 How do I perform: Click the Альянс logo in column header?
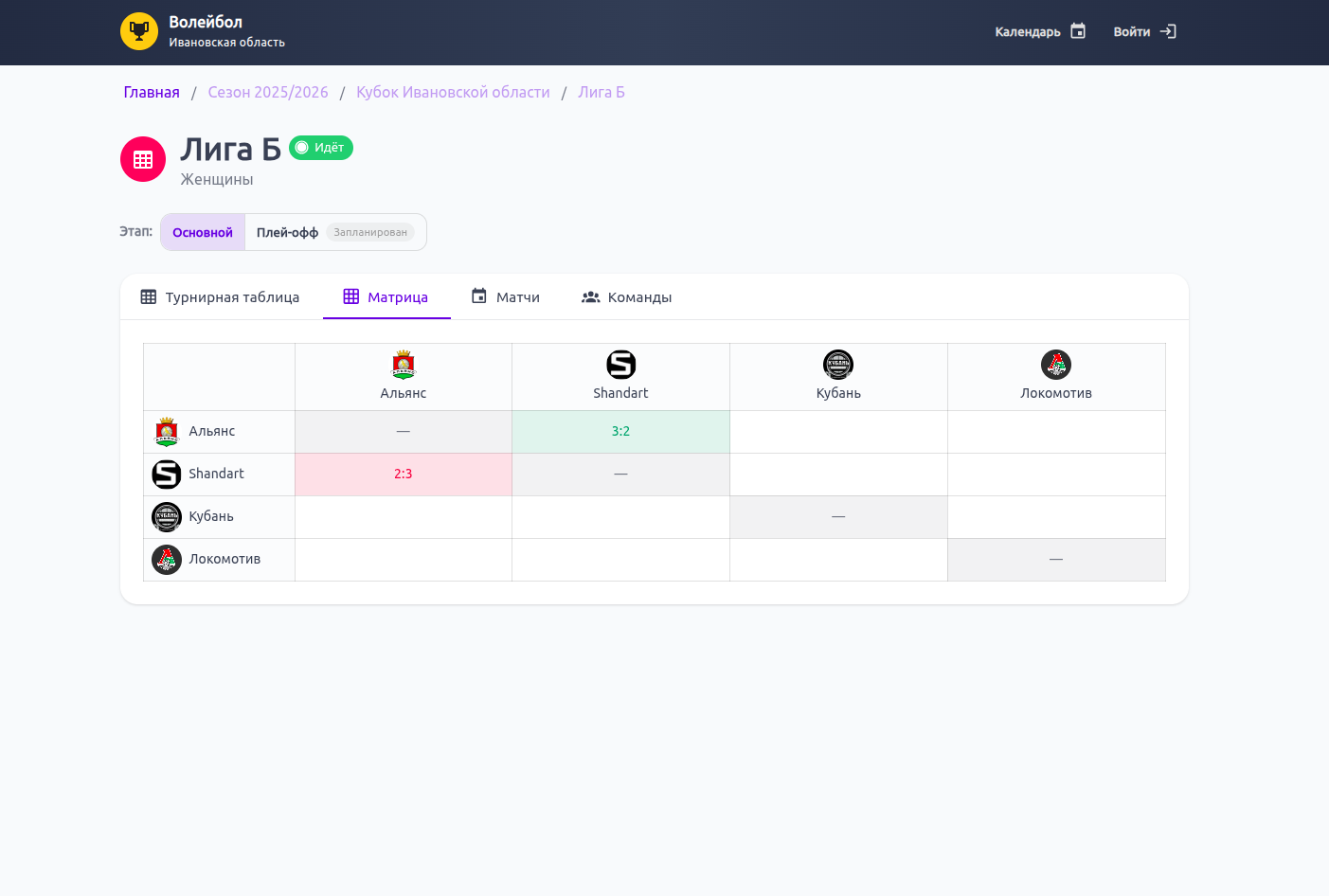click(404, 365)
